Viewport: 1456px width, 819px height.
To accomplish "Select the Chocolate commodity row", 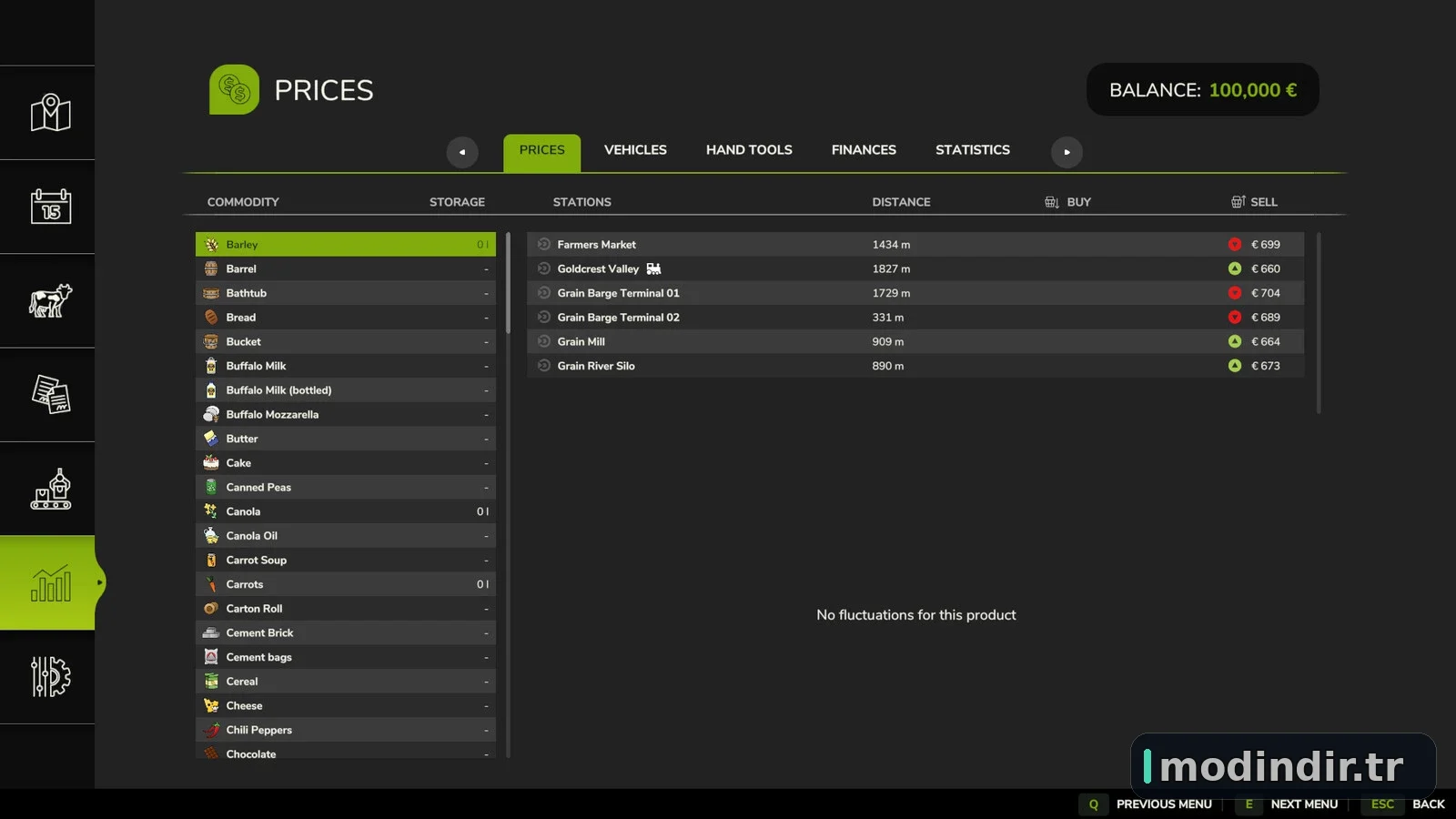I will click(x=346, y=753).
